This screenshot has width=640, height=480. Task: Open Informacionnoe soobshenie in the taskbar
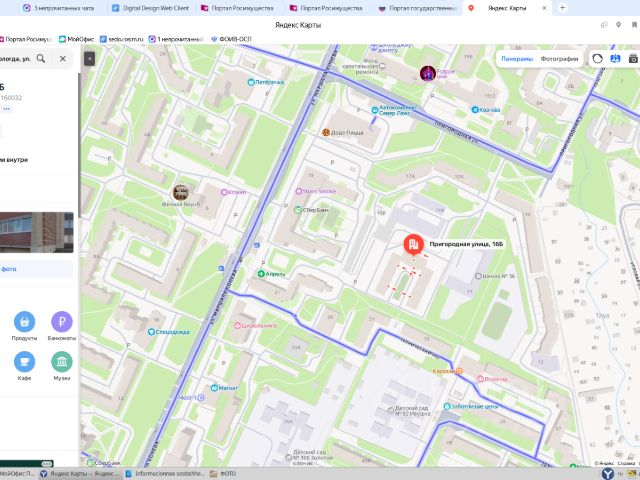click(165, 473)
